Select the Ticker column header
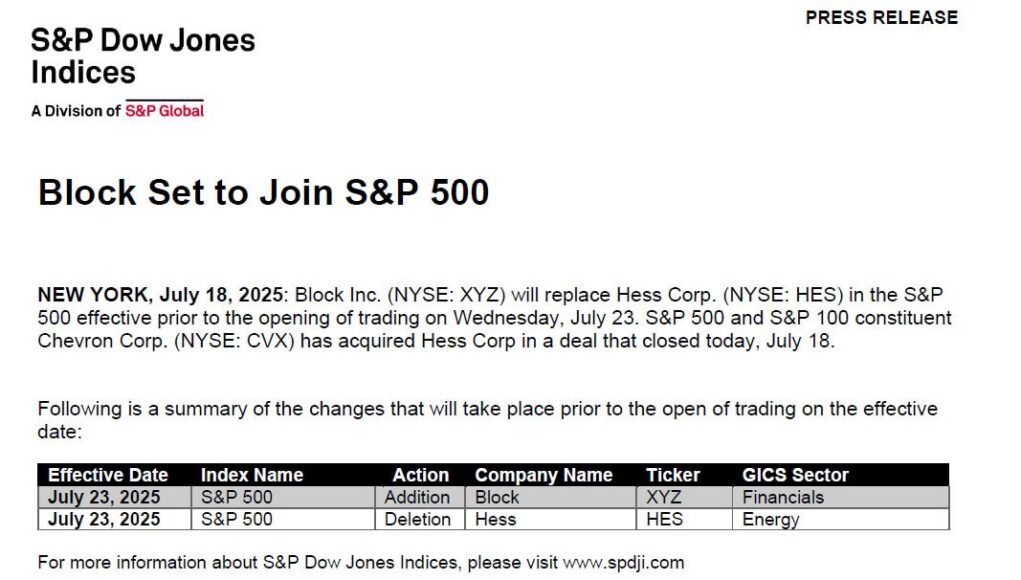The height and width of the screenshot is (580, 1021). point(673,475)
